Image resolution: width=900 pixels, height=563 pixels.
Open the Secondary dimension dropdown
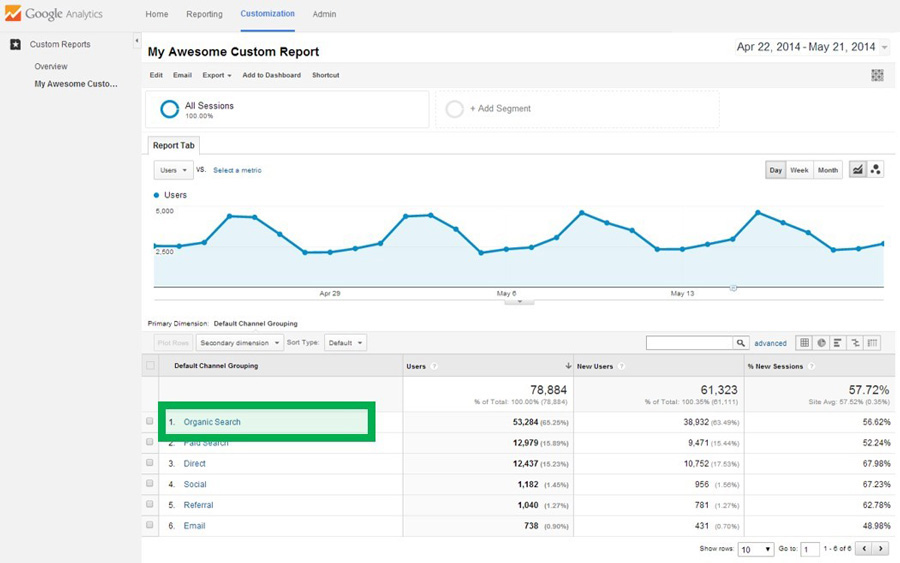tap(240, 343)
